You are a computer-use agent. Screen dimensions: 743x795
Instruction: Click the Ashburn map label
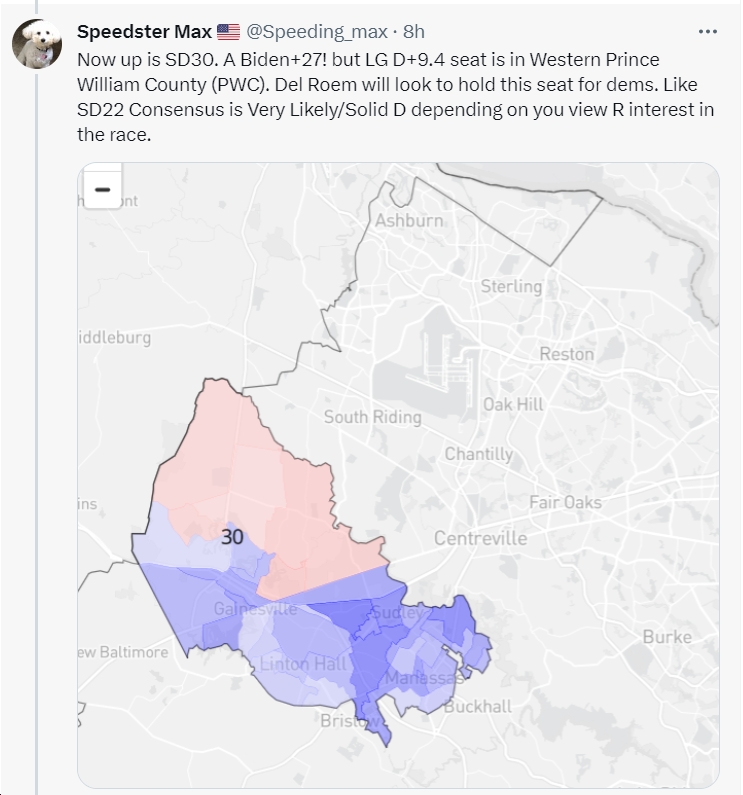pyautogui.click(x=409, y=221)
